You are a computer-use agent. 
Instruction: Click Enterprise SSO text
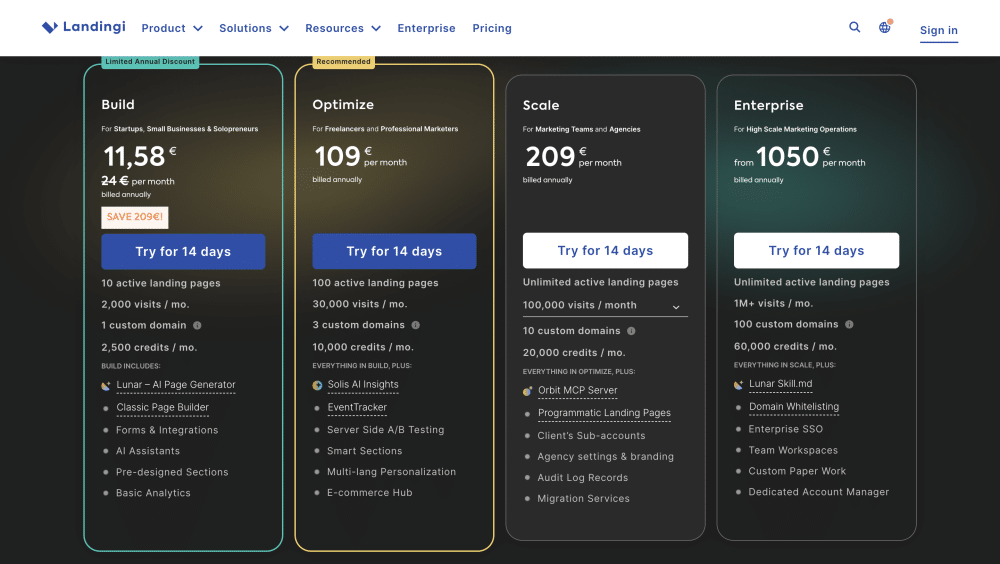coord(786,429)
